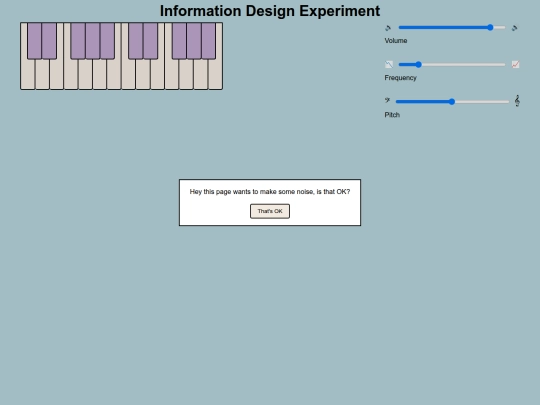
Task: Click the Frequency slider handle
Action: click(x=418, y=64)
